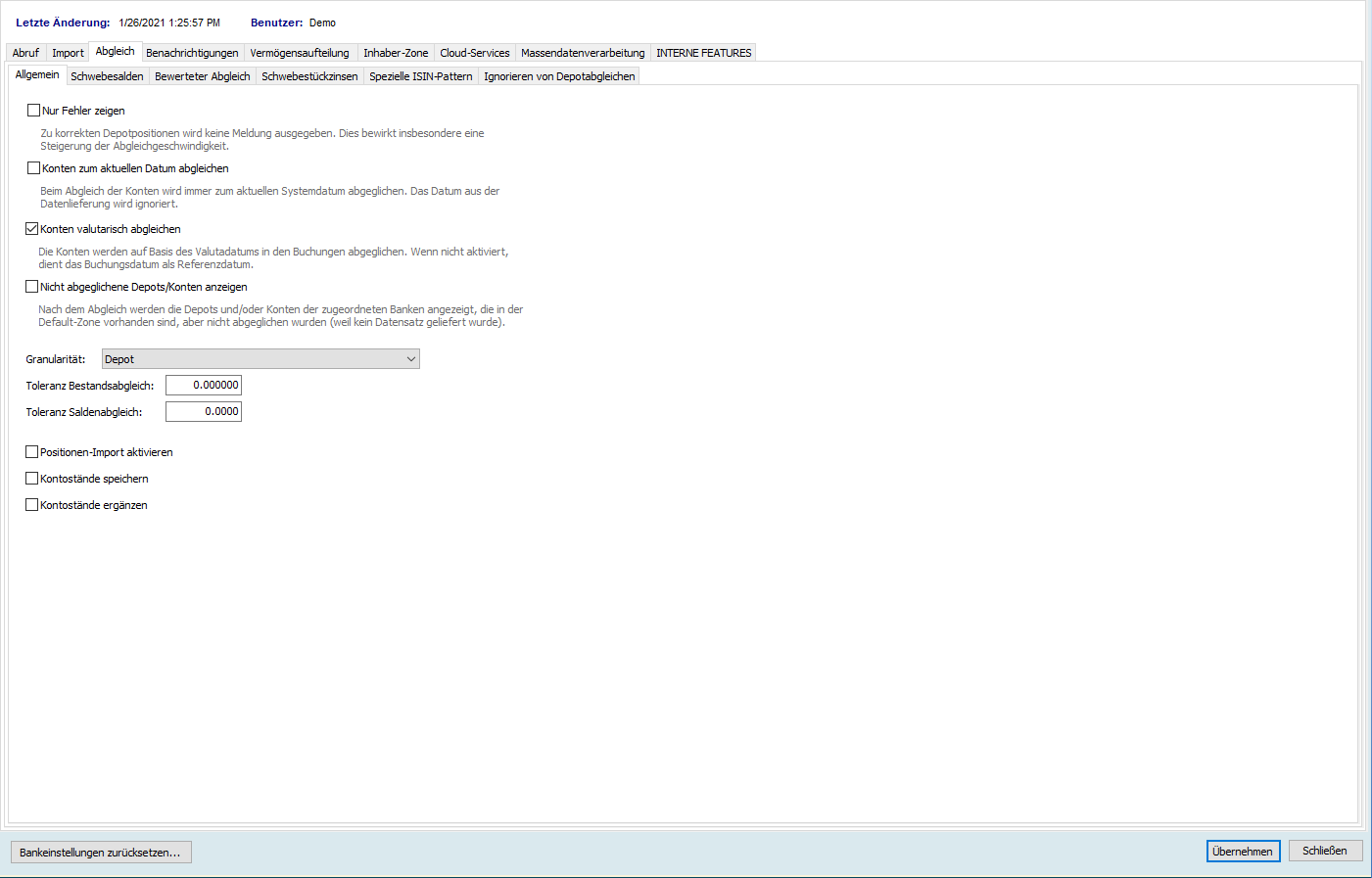
Task: Tick the 'Kontostände speichern' checkbox
Action: pyautogui.click(x=32, y=479)
